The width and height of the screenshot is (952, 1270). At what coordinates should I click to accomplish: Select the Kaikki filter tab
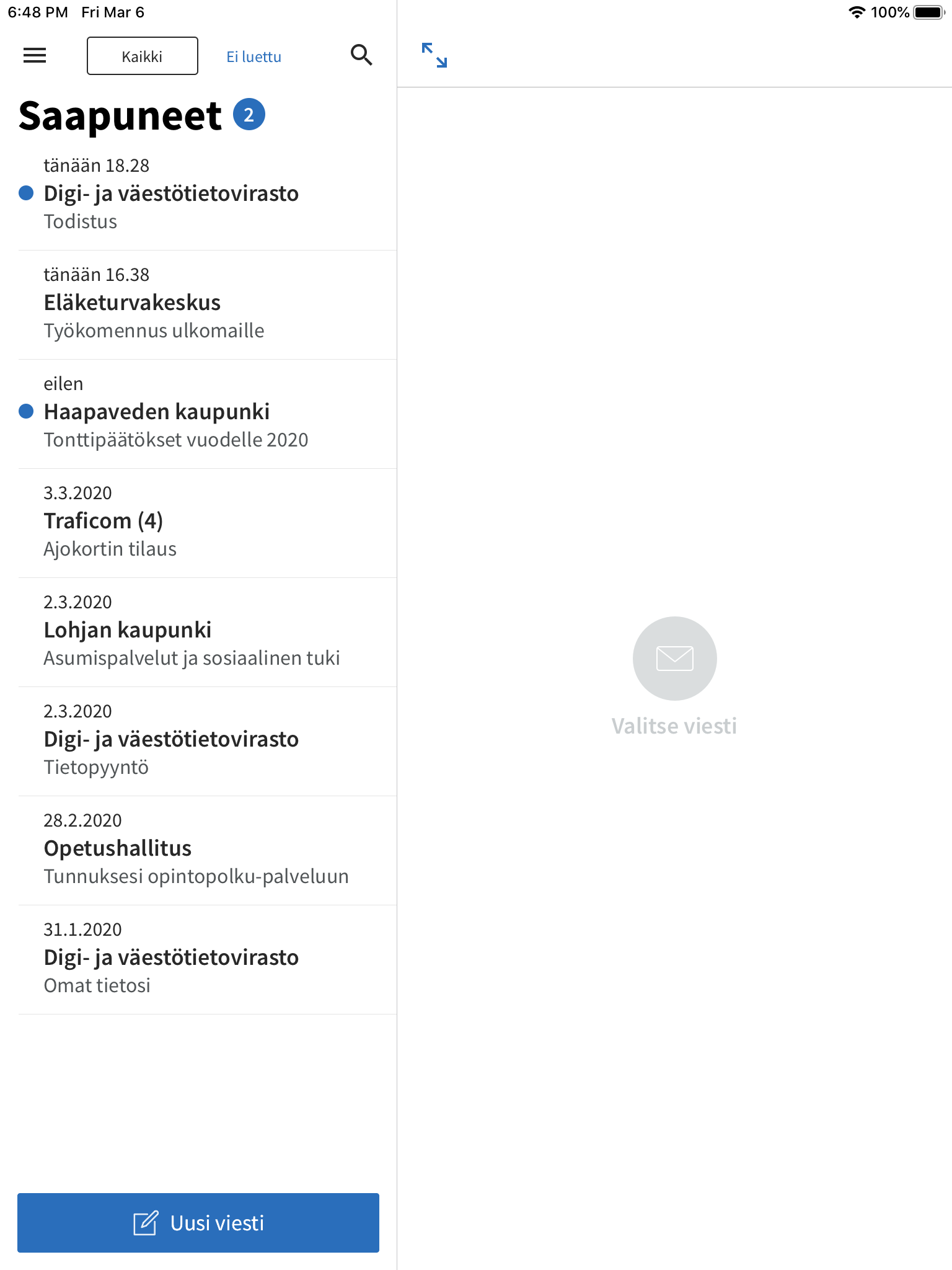pyautogui.click(x=143, y=56)
